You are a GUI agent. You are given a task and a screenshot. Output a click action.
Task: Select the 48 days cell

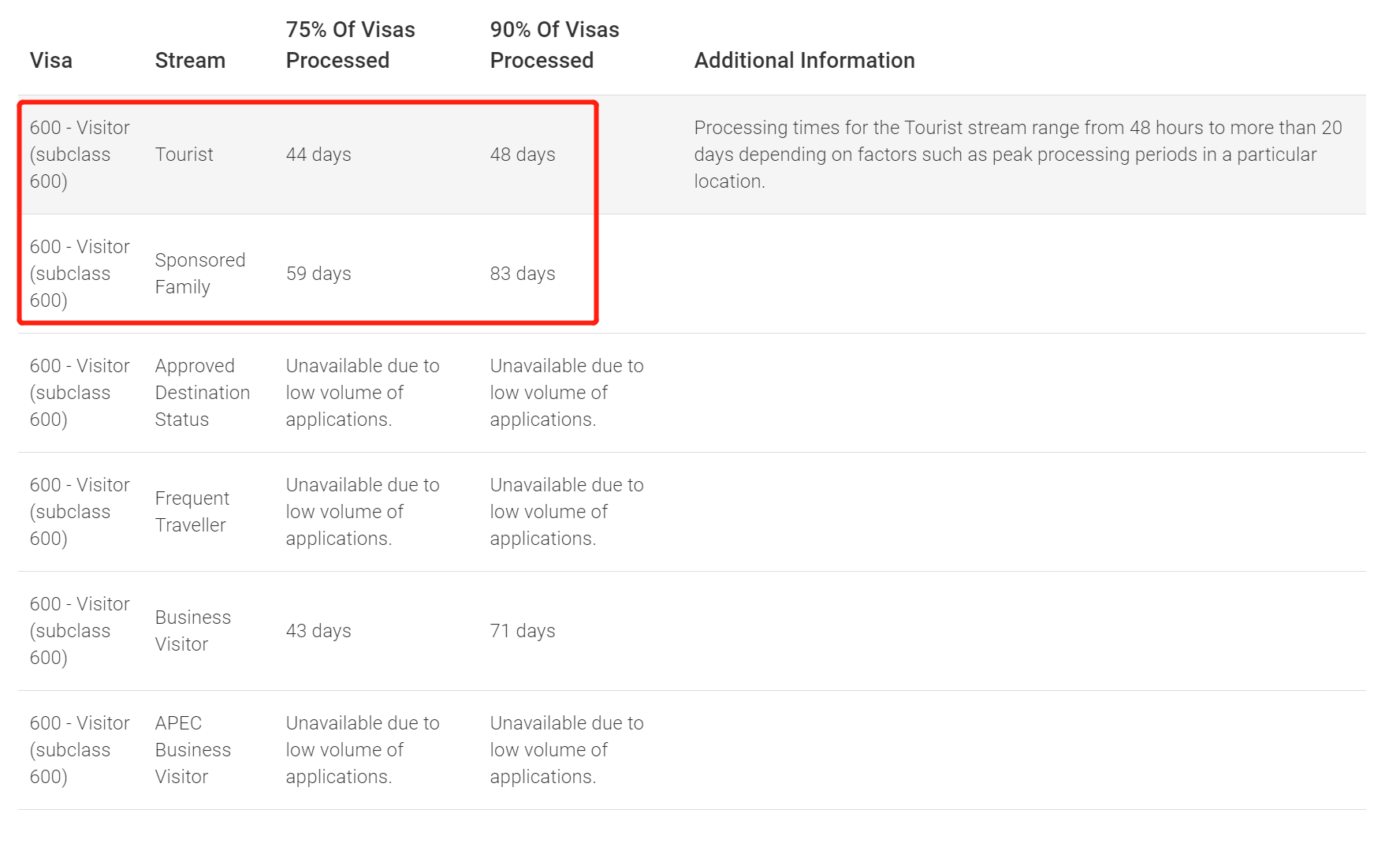[523, 155]
